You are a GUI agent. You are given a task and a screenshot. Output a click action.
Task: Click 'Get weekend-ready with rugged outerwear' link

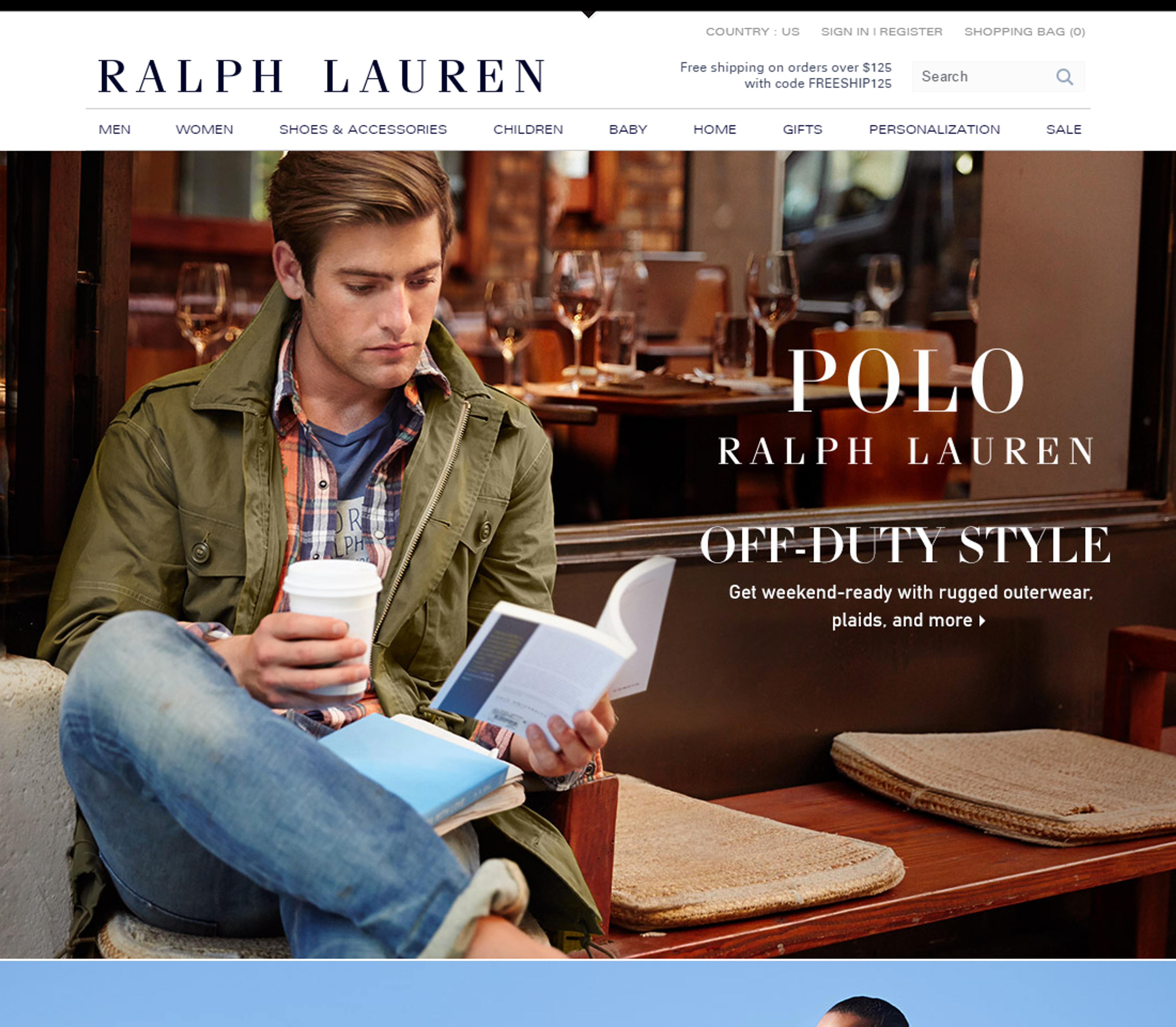coord(910,593)
